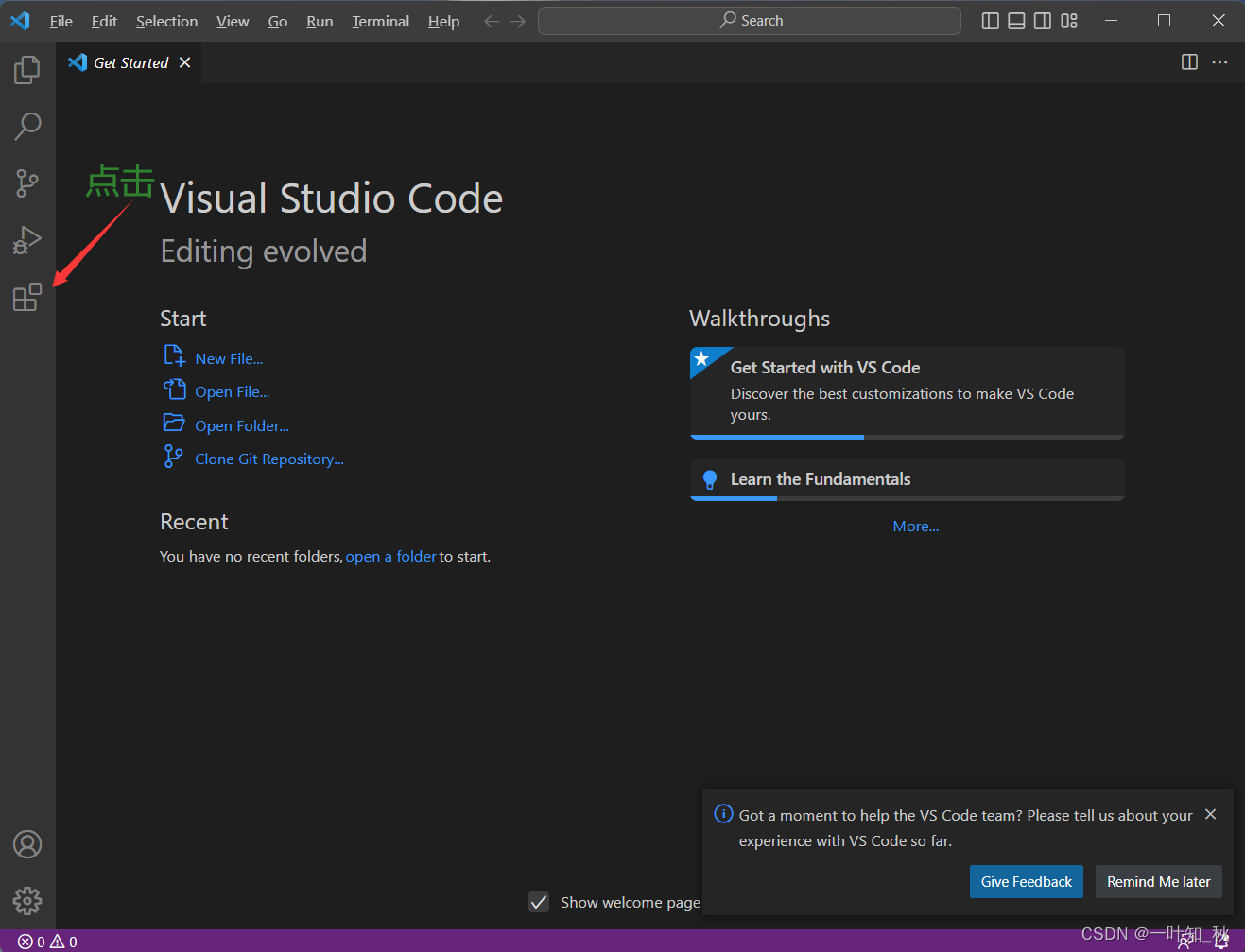Click the info icon in notification
This screenshot has width=1245, height=952.
[723, 814]
